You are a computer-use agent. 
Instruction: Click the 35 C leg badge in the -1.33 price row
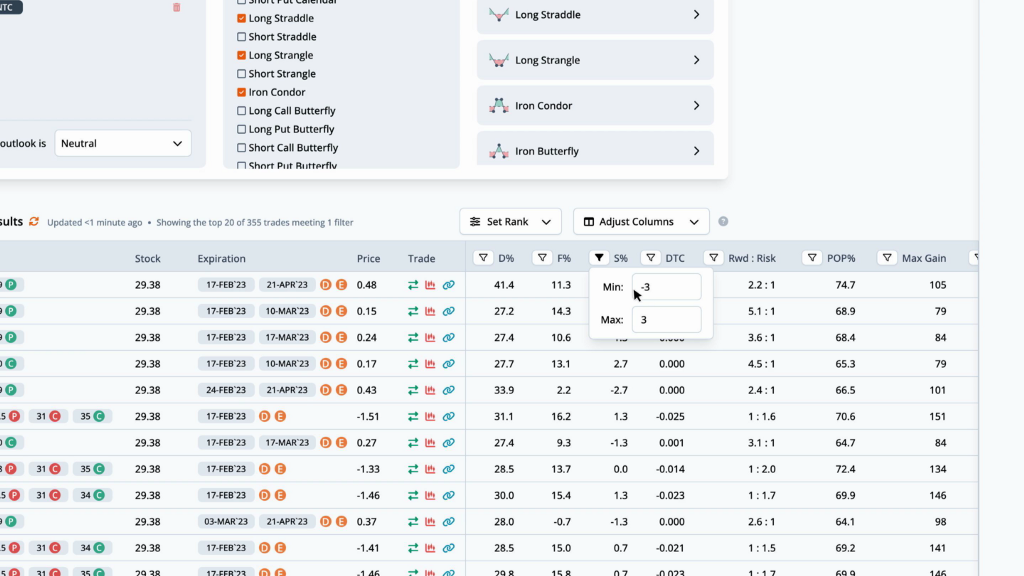[92, 469]
